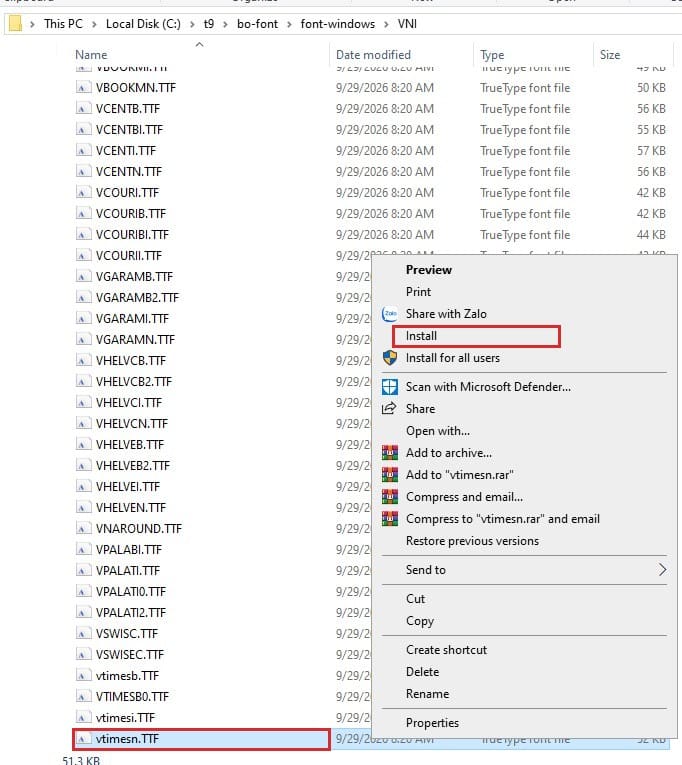Select the file name VSWISEC.TTF
Image resolution: width=682 pixels, height=765 pixels.
[129, 654]
